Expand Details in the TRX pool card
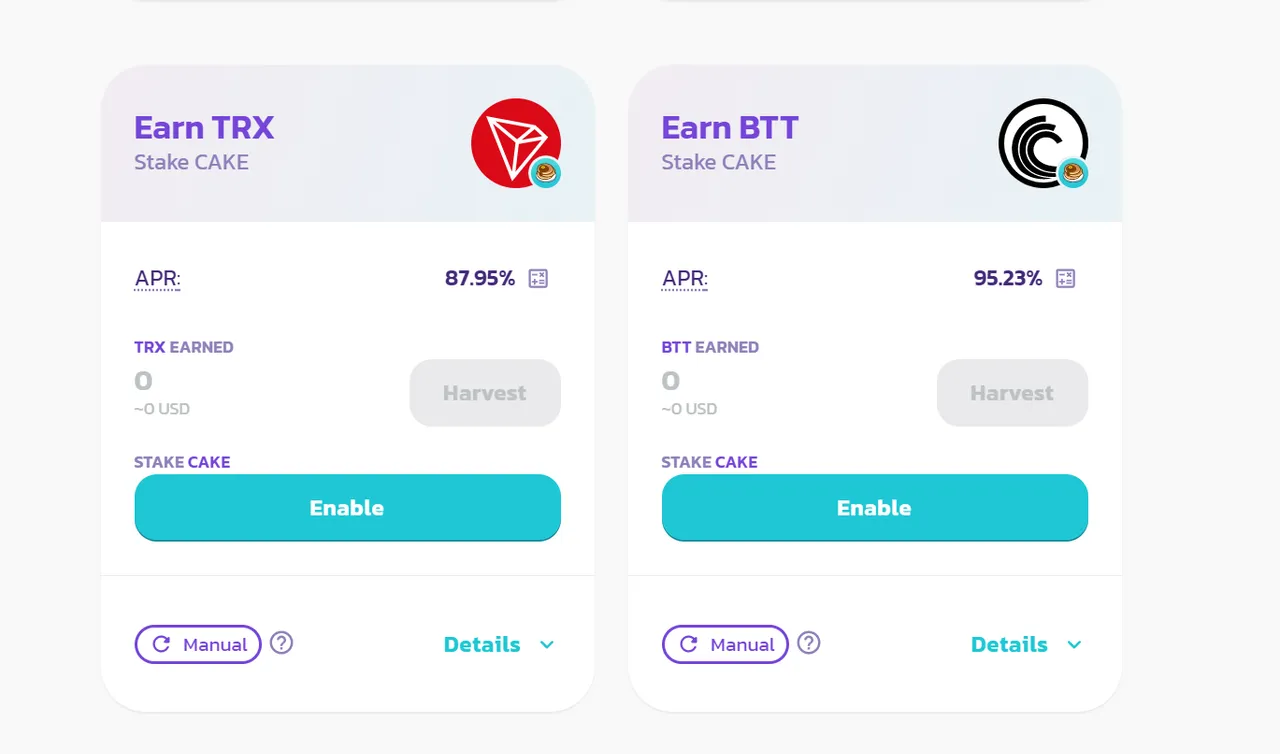This screenshot has height=754, width=1280. (499, 645)
